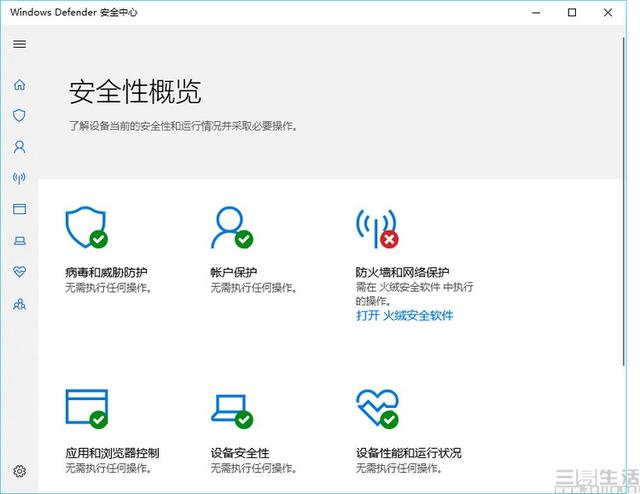Open 设备安全性 heading
The width and height of the screenshot is (640, 494).
point(240,453)
